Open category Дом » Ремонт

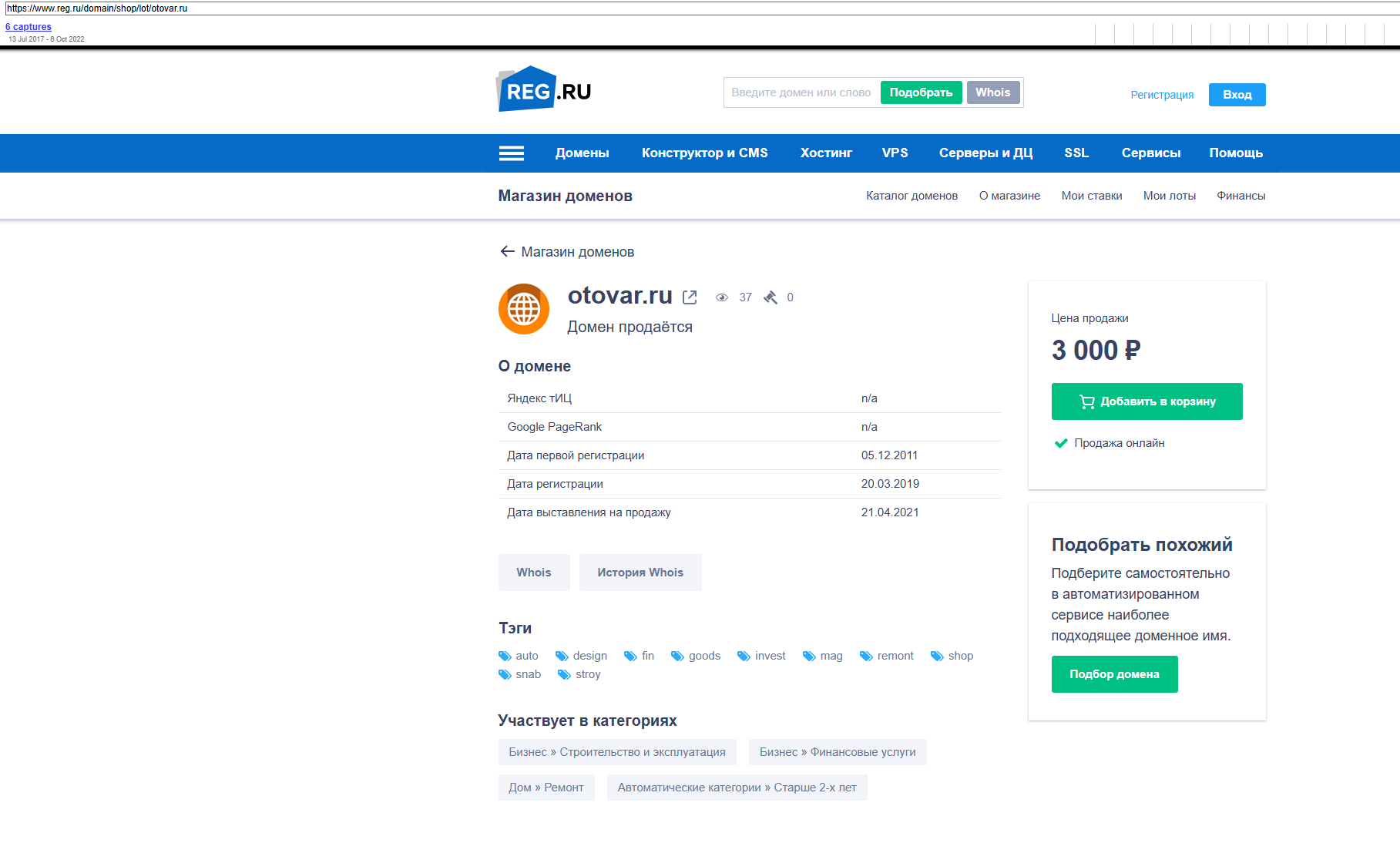click(x=546, y=788)
